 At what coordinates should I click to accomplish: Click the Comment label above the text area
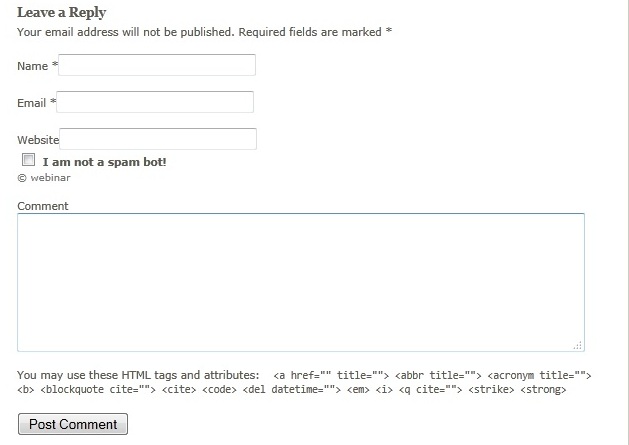pos(43,206)
